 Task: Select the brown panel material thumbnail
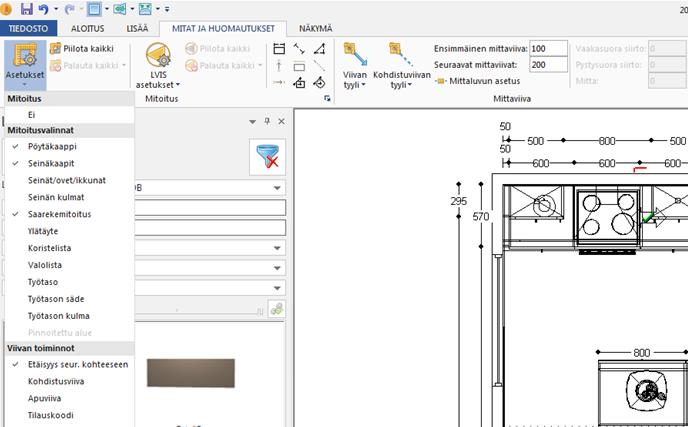pyautogui.click(x=191, y=373)
